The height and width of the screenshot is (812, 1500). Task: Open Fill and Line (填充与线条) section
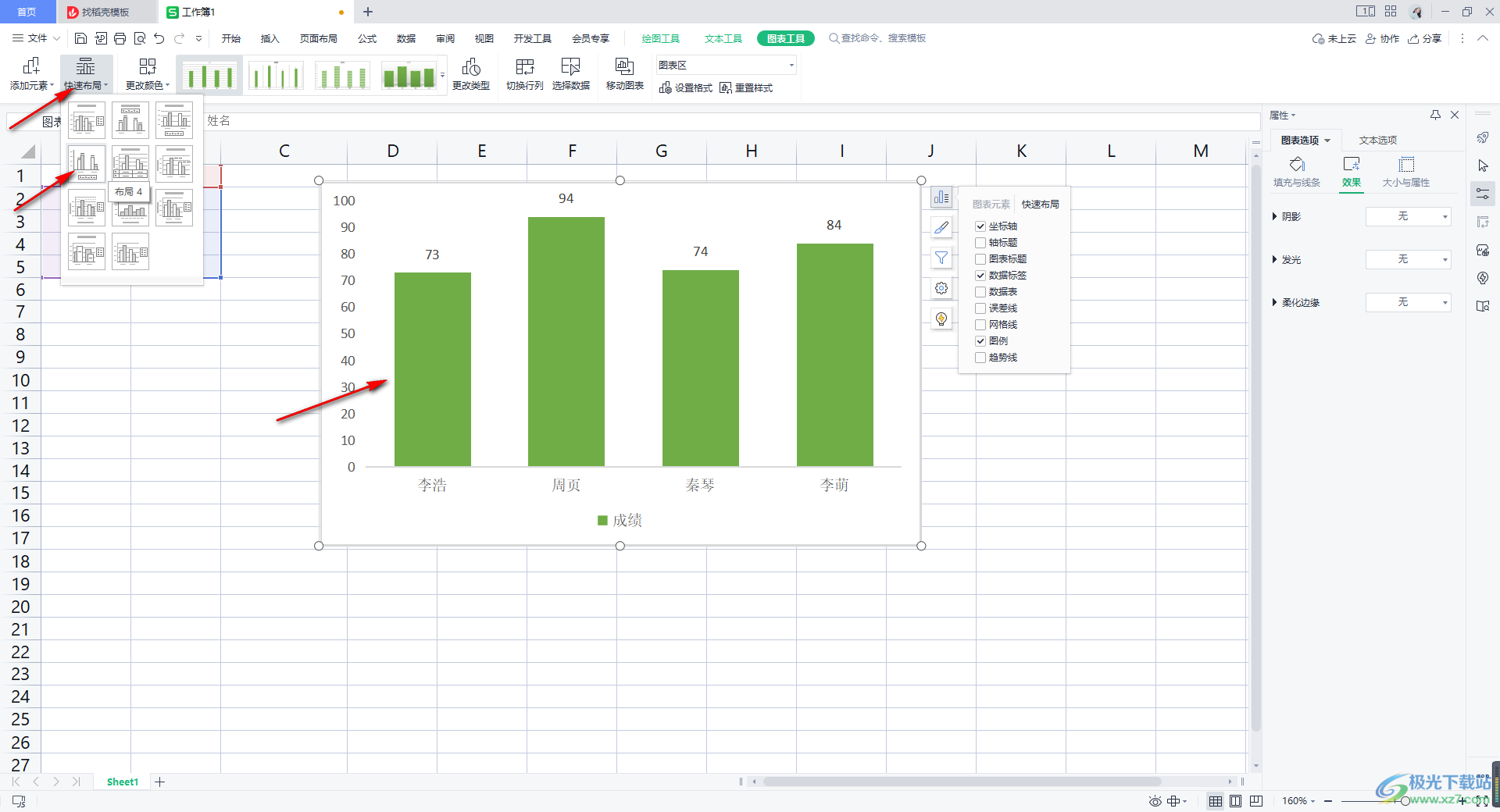tap(1297, 172)
